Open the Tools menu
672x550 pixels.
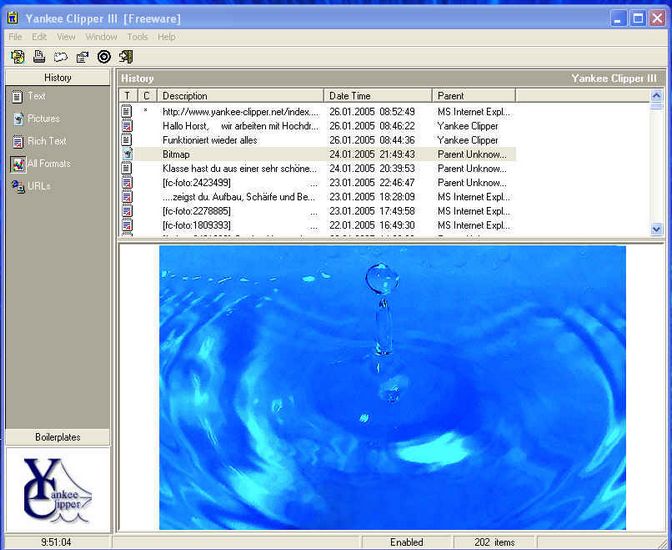[137, 37]
